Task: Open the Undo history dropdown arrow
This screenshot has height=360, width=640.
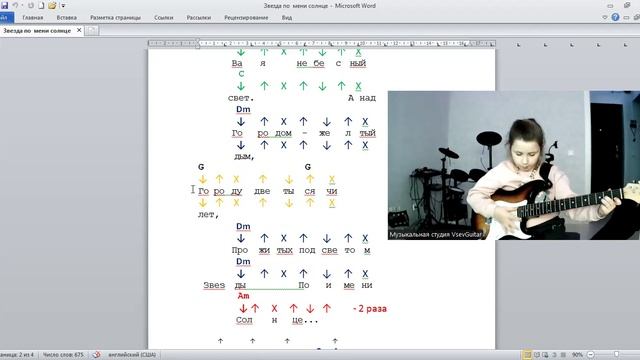Action: (x=22, y=6)
